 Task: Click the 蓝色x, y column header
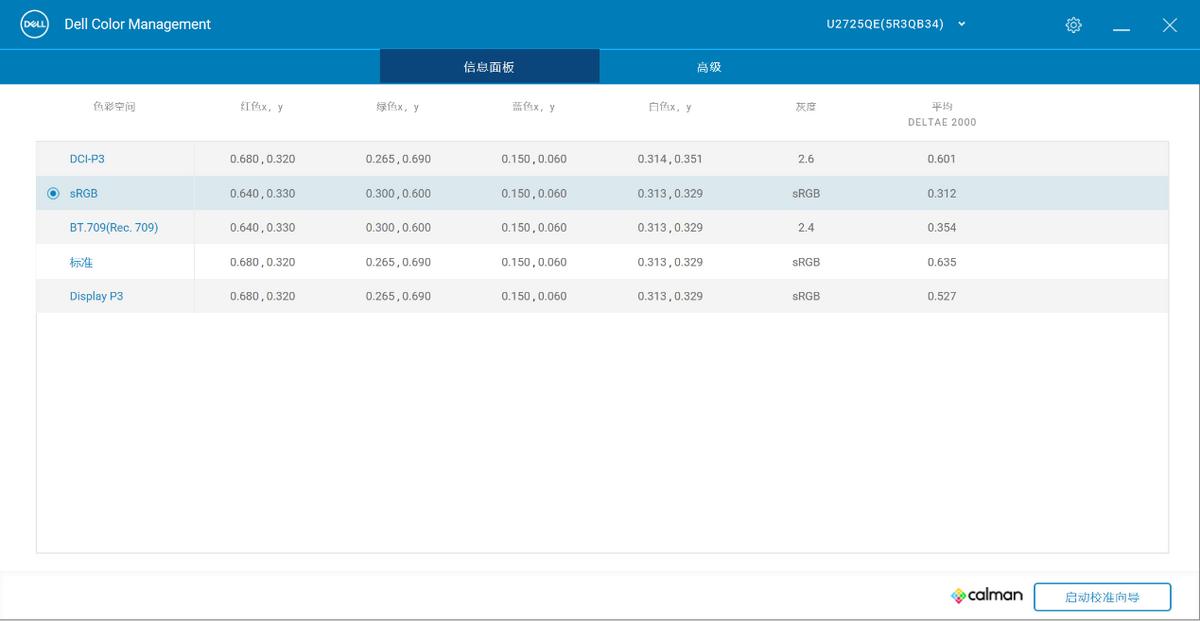click(534, 107)
